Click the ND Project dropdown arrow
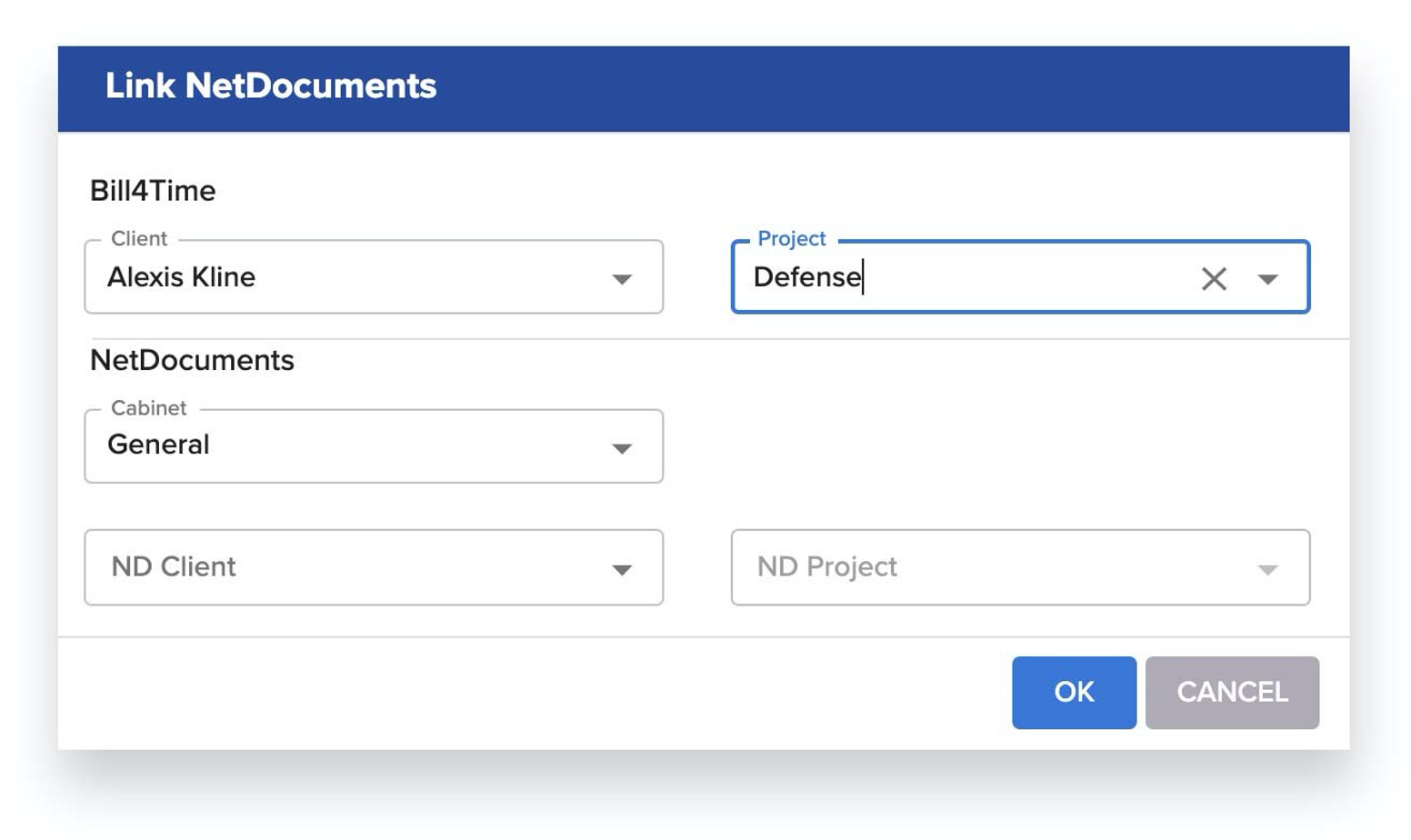The width and height of the screenshot is (1411, 840). [x=1267, y=569]
